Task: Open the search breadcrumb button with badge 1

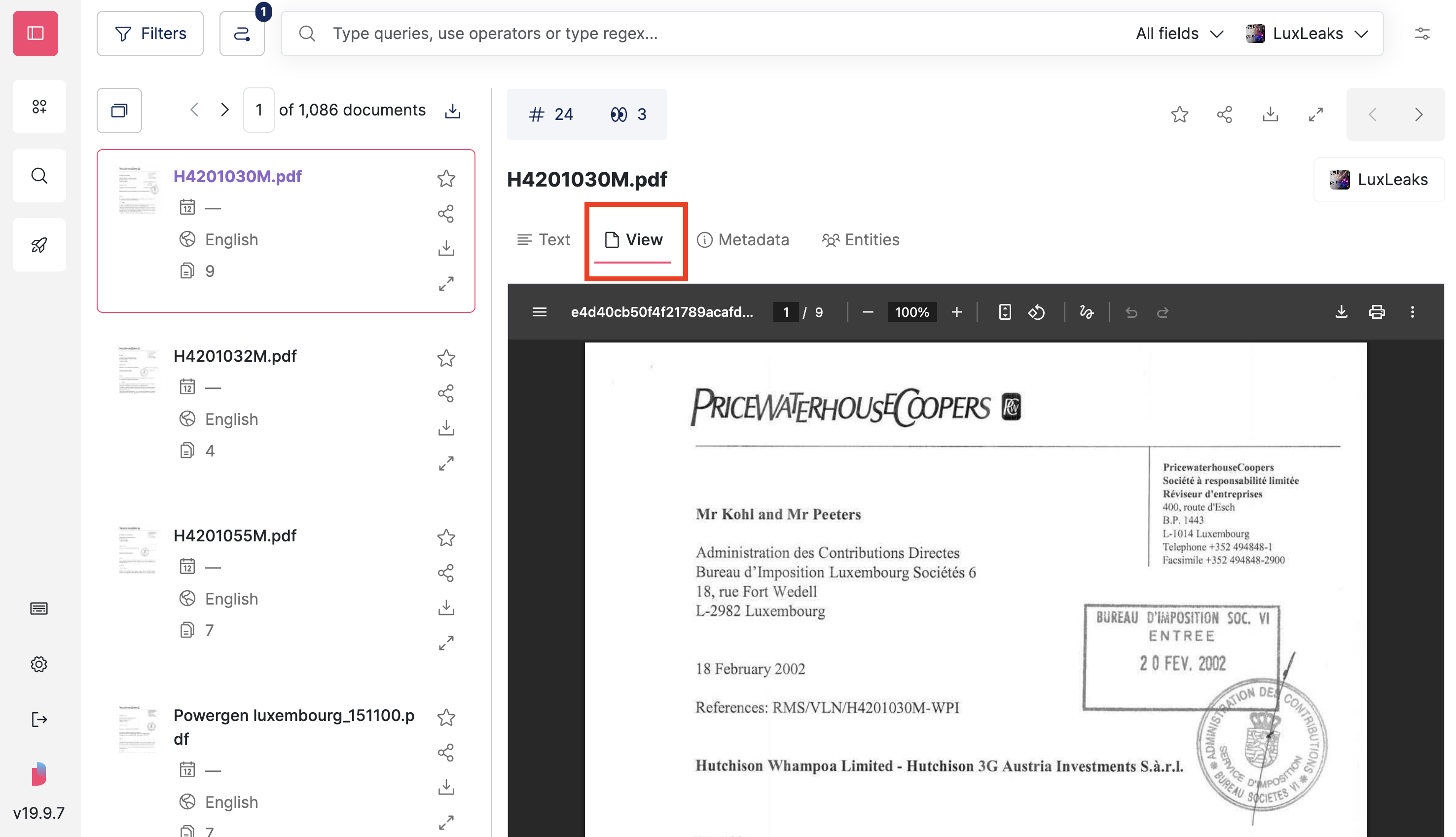Action: coord(242,34)
